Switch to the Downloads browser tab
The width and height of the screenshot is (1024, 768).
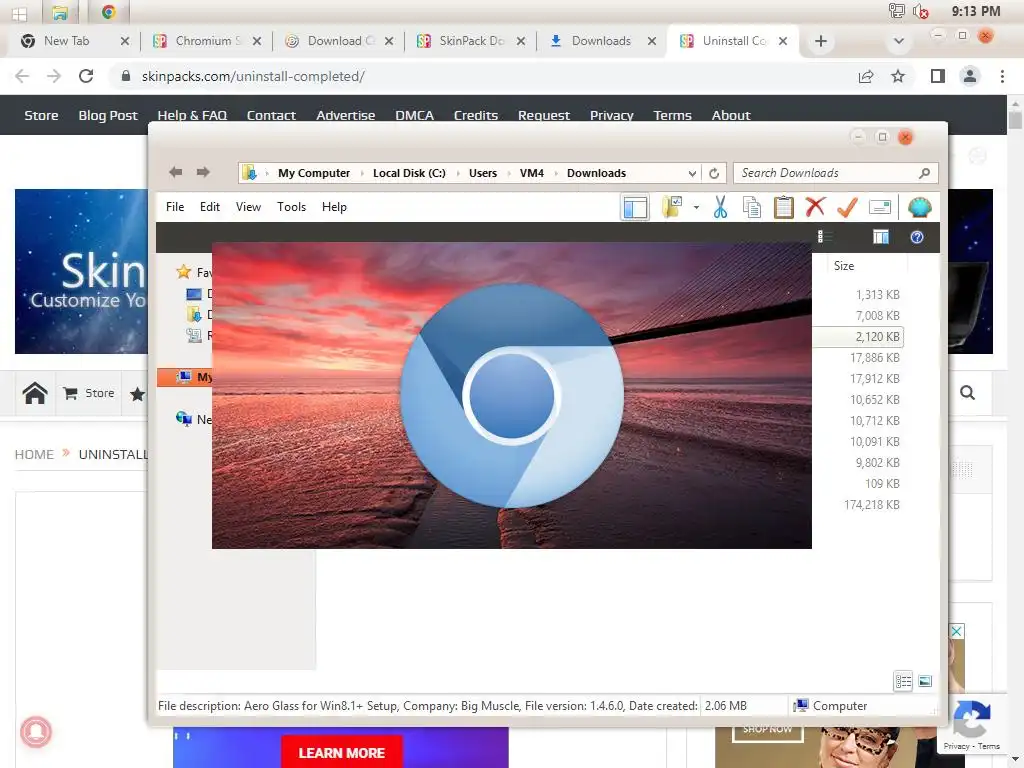tap(601, 41)
